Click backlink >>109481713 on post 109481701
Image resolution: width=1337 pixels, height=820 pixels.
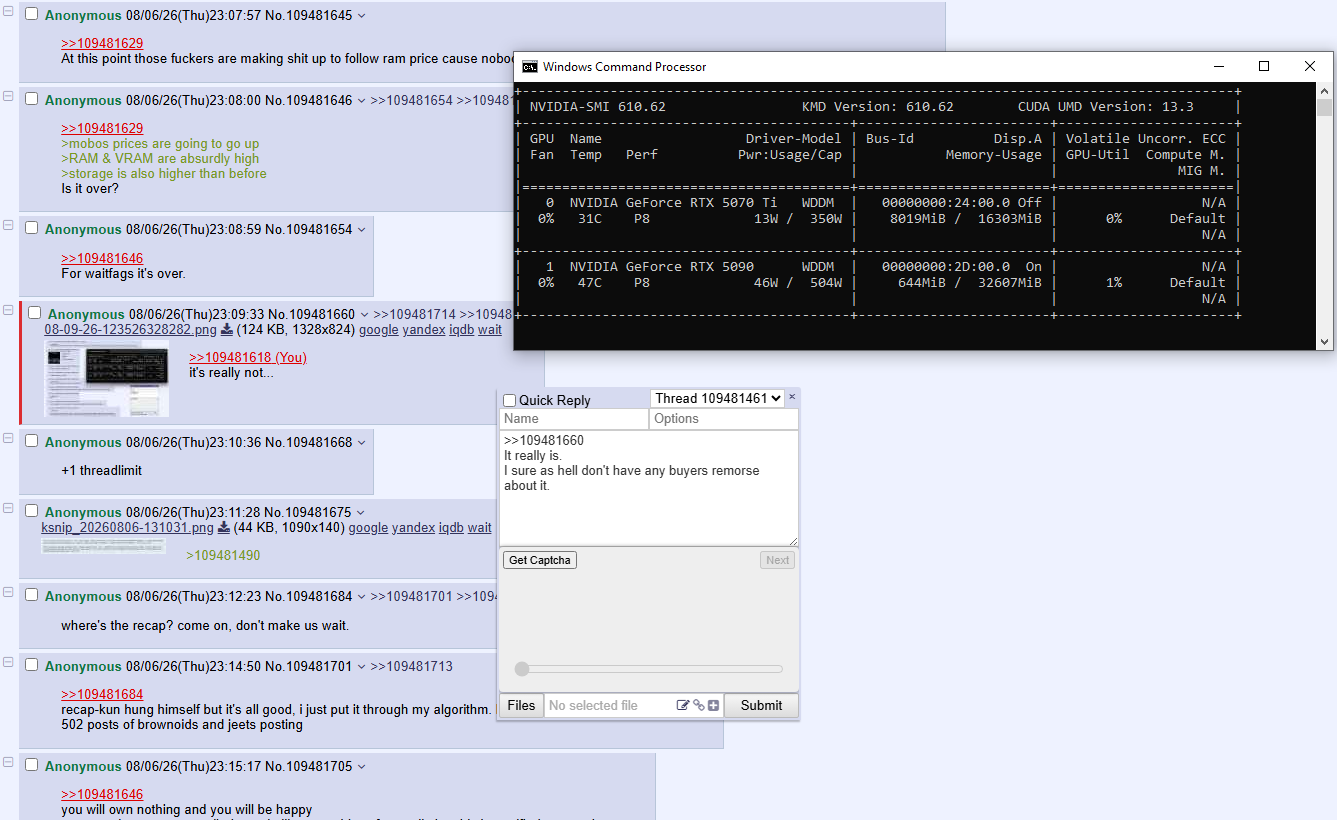click(412, 666)
